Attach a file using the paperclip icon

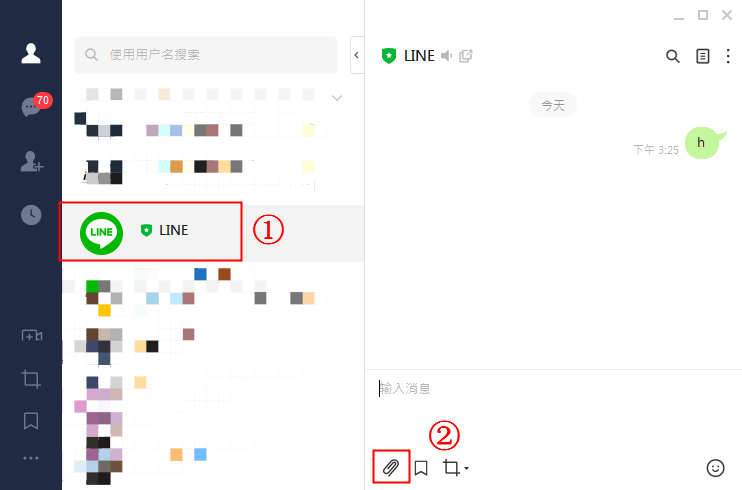(391, 468)
